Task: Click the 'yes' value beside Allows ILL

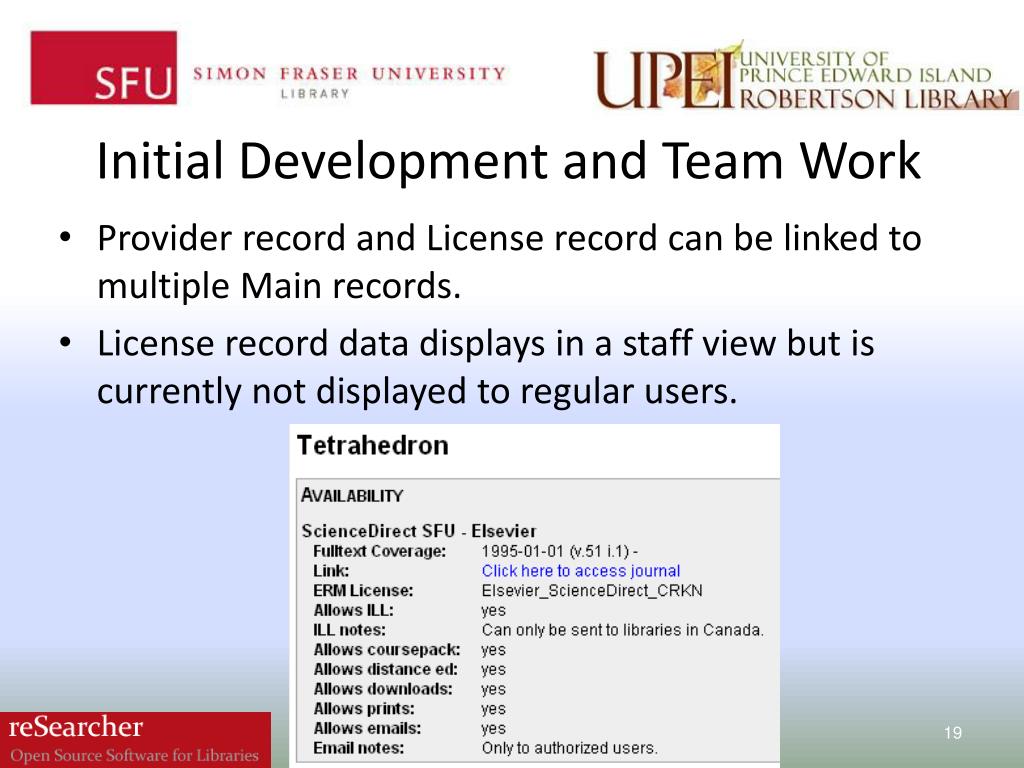Action: click(x=493, y=611)
